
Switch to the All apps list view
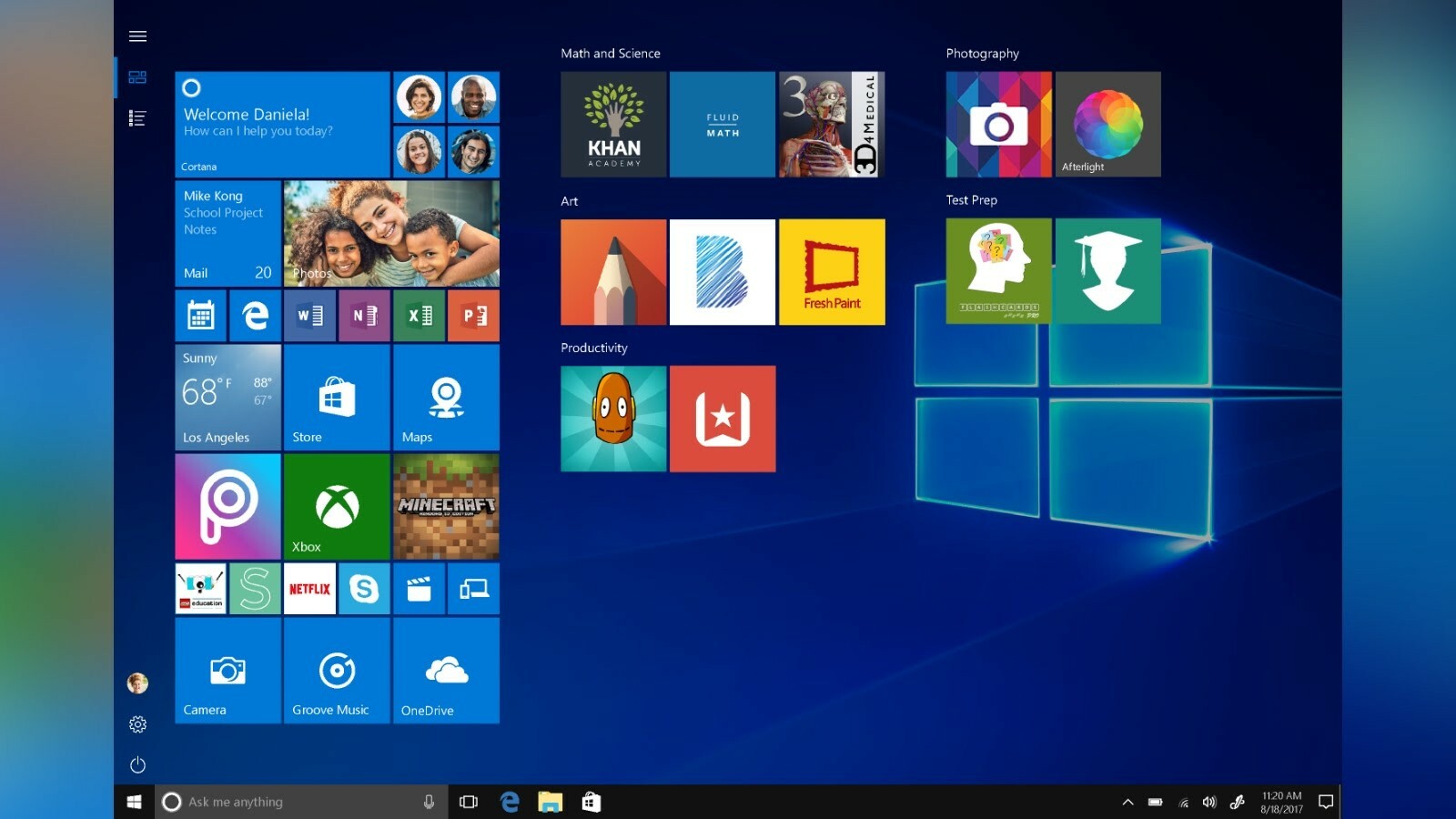pos(137,118)
